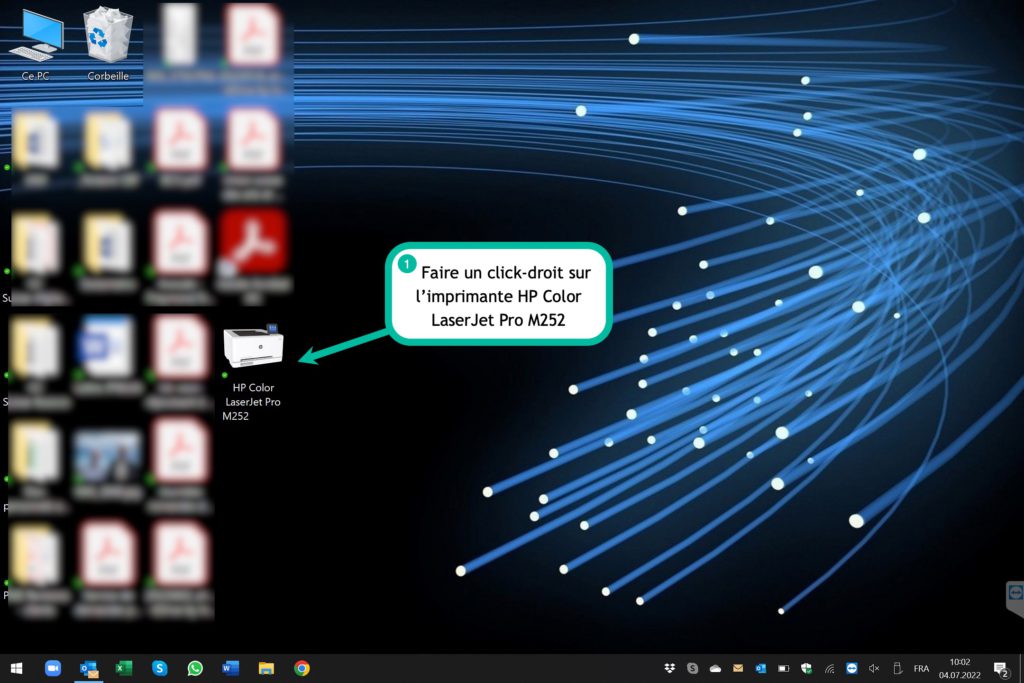1024x683 pixels.
Task: Open the Wi-Fi network flyout
Action: tap(829, 668)
